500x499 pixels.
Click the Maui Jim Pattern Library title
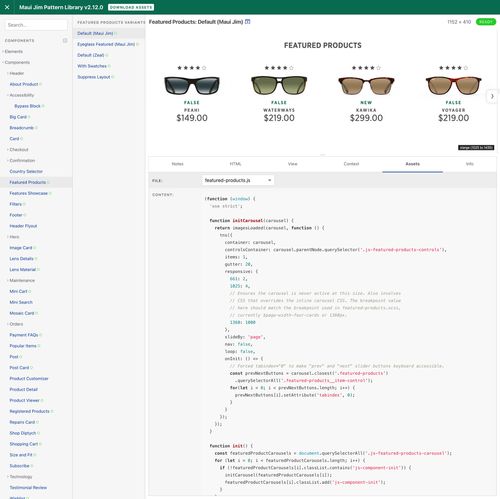click(x=61, y=7)
